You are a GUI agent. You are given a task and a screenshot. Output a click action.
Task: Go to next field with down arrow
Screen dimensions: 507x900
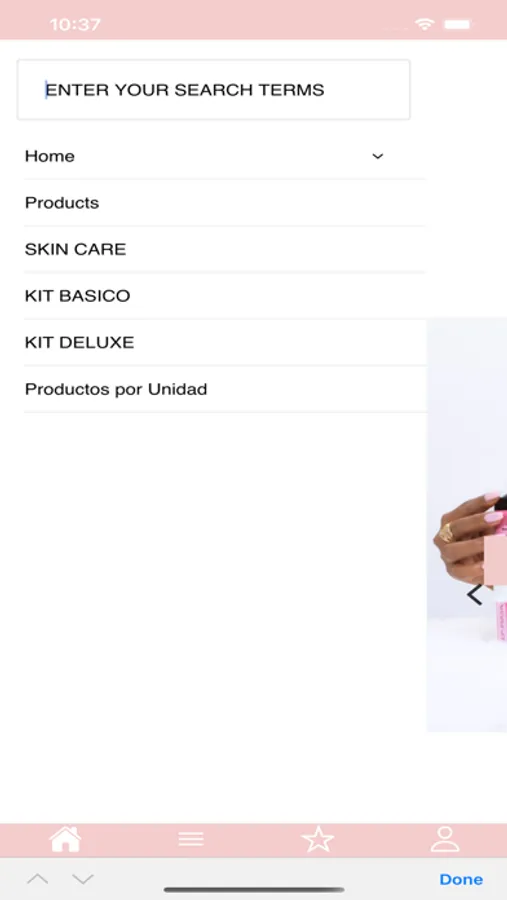coord(83,879)
